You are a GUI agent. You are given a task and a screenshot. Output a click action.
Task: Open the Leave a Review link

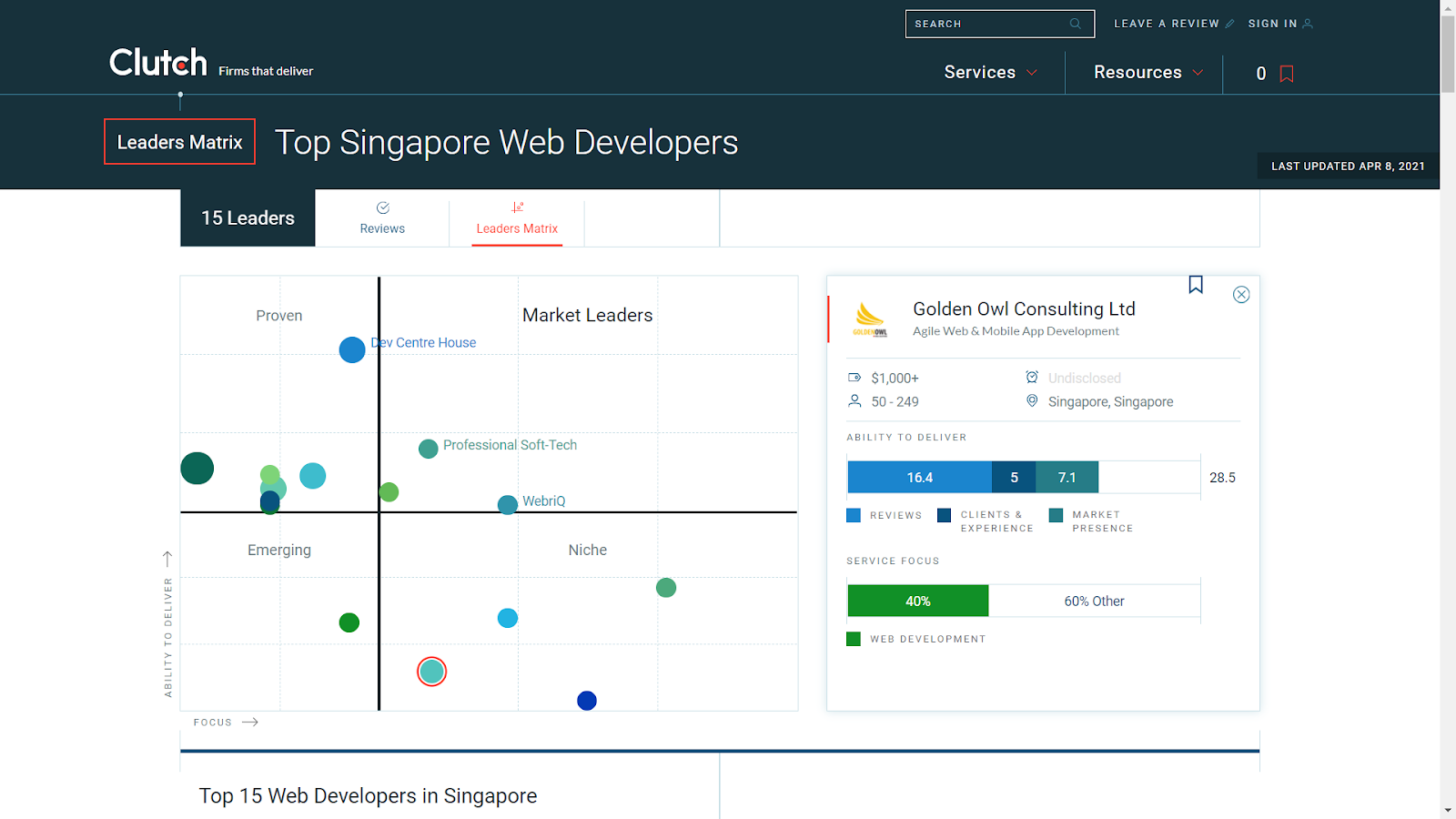pos(1174,24)
